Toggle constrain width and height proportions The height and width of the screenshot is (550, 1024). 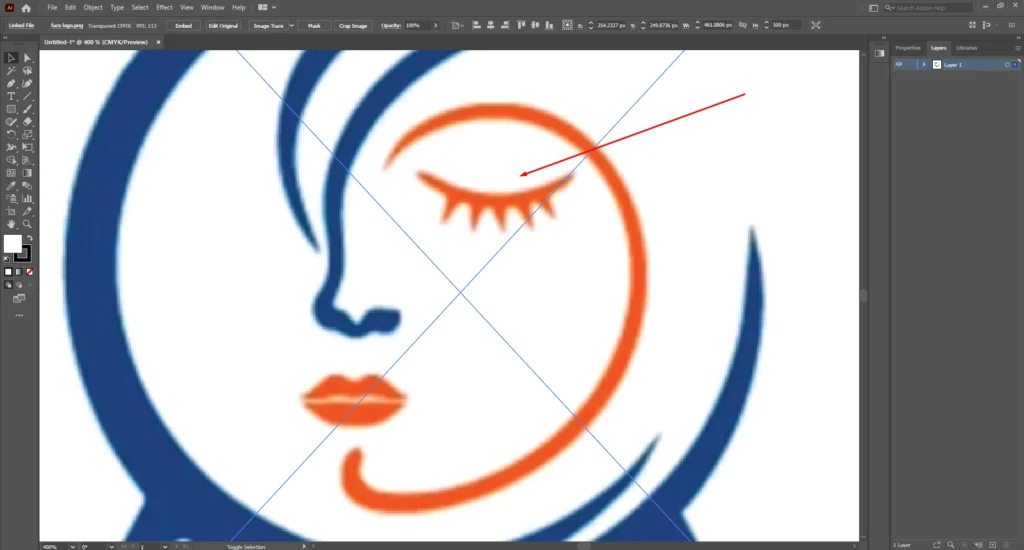point(743,25)
